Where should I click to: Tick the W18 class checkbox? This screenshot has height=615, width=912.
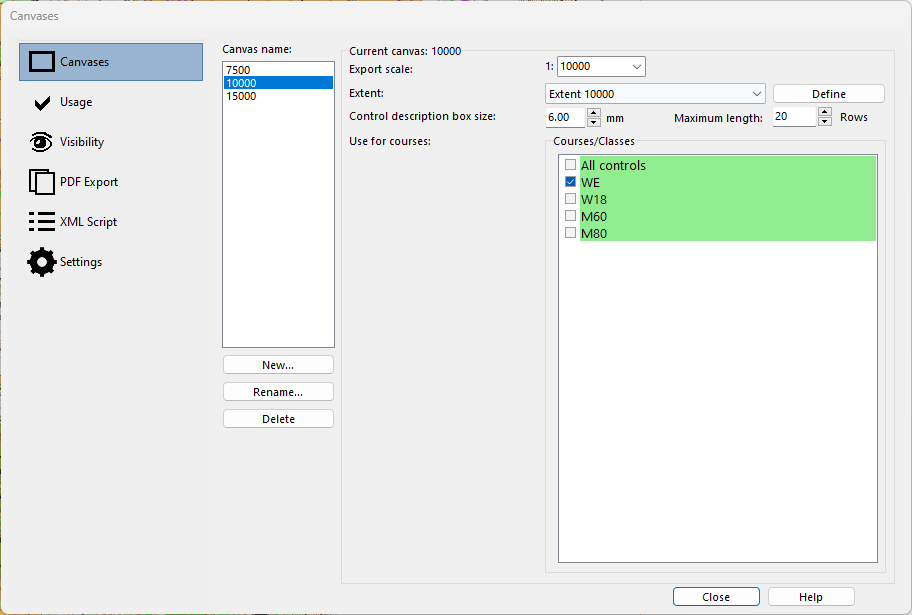[571, 199]
